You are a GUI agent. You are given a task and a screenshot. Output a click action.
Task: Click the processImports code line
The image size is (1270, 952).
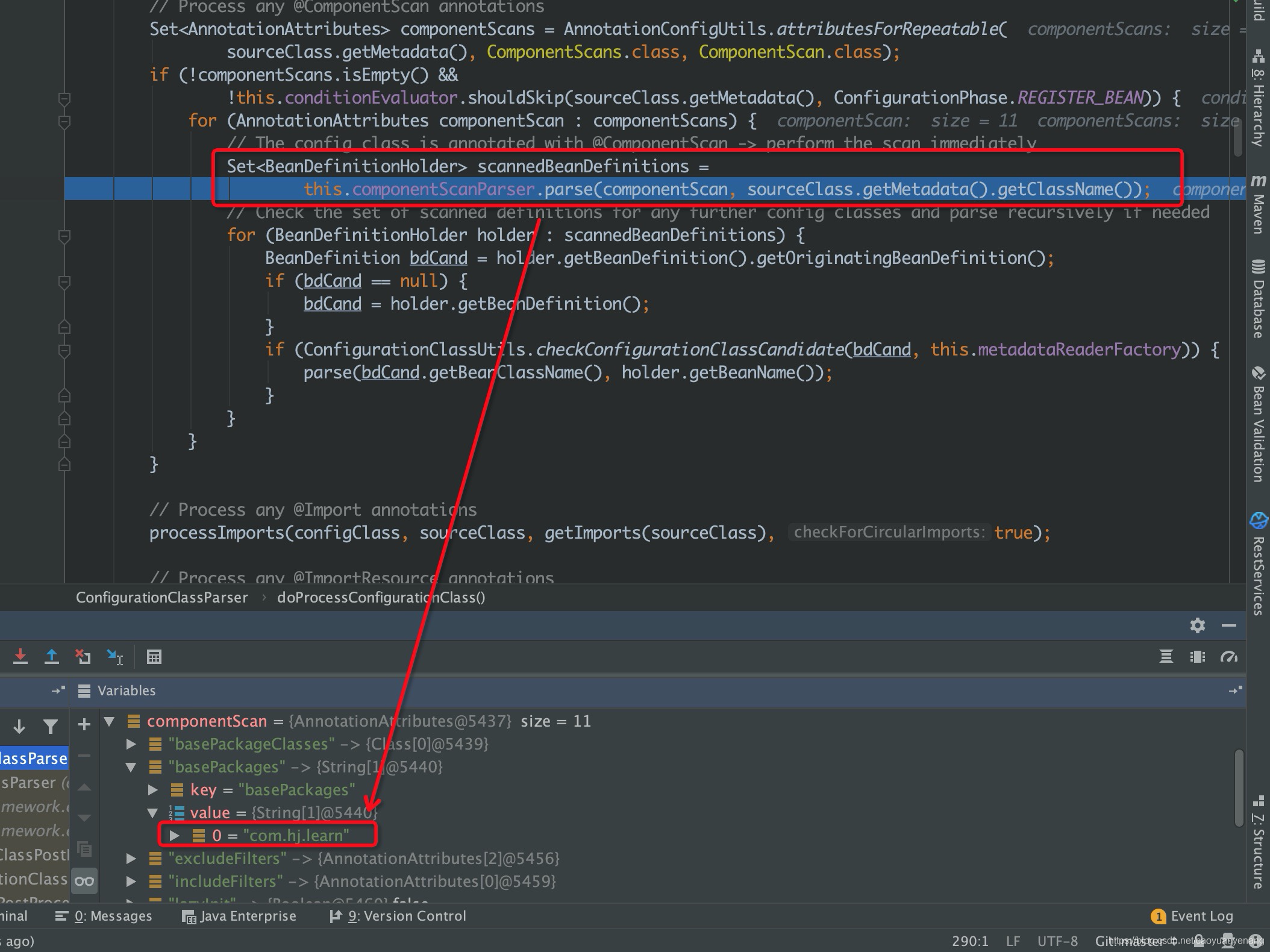(x=600, y=533)
